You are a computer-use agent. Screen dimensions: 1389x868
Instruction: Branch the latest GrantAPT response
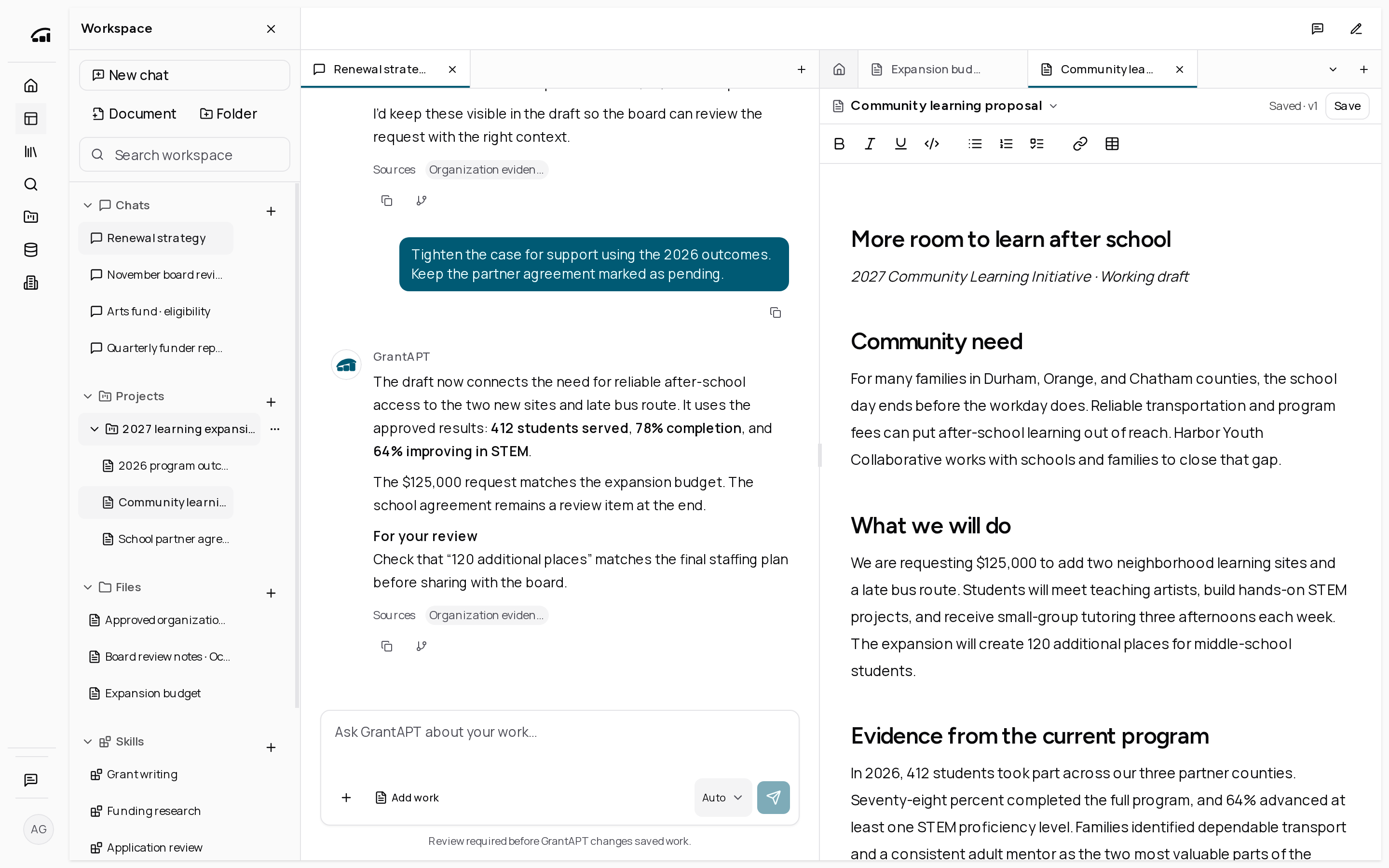pos(422,646)
